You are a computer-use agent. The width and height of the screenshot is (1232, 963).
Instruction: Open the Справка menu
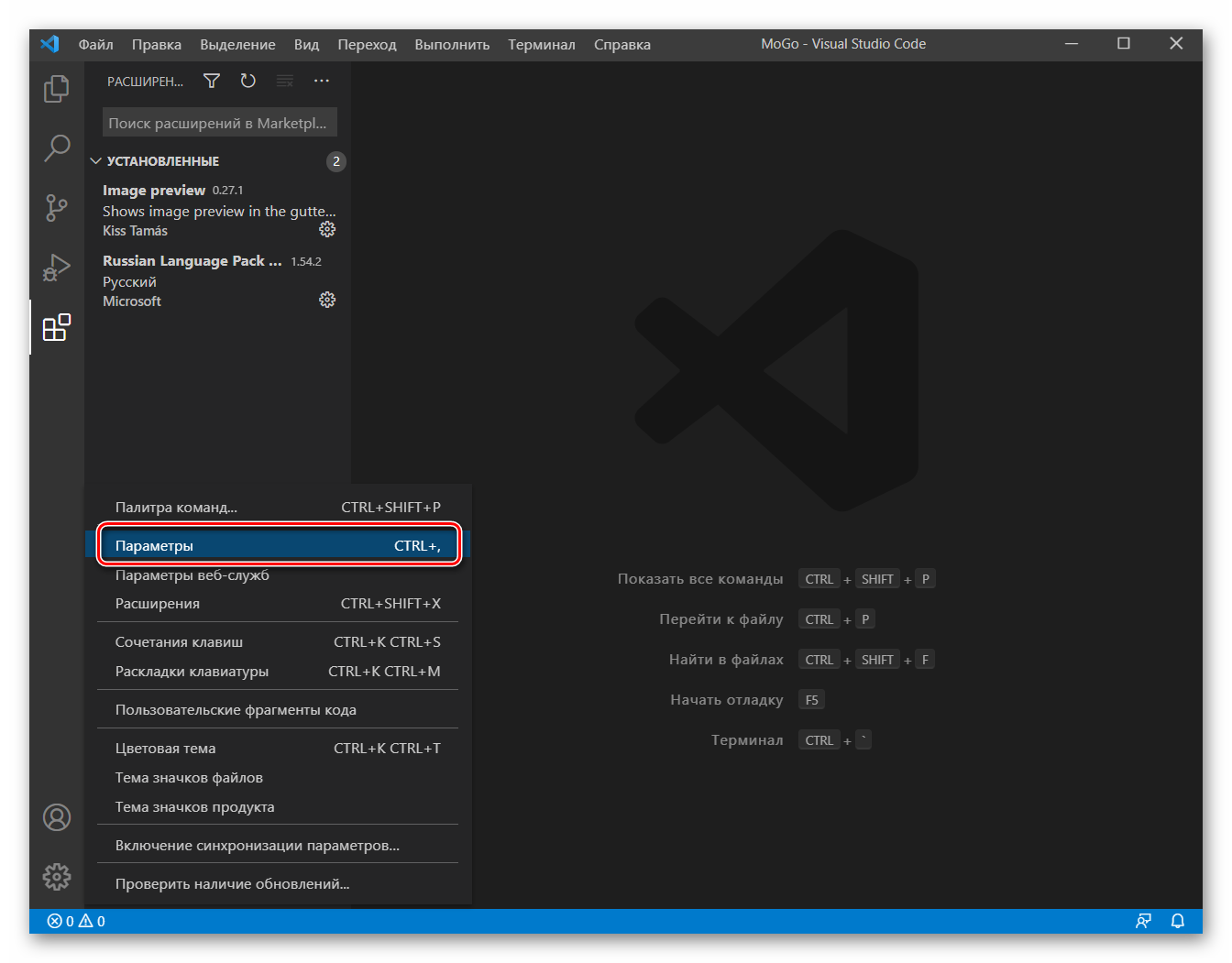click(x=622, y=44)
